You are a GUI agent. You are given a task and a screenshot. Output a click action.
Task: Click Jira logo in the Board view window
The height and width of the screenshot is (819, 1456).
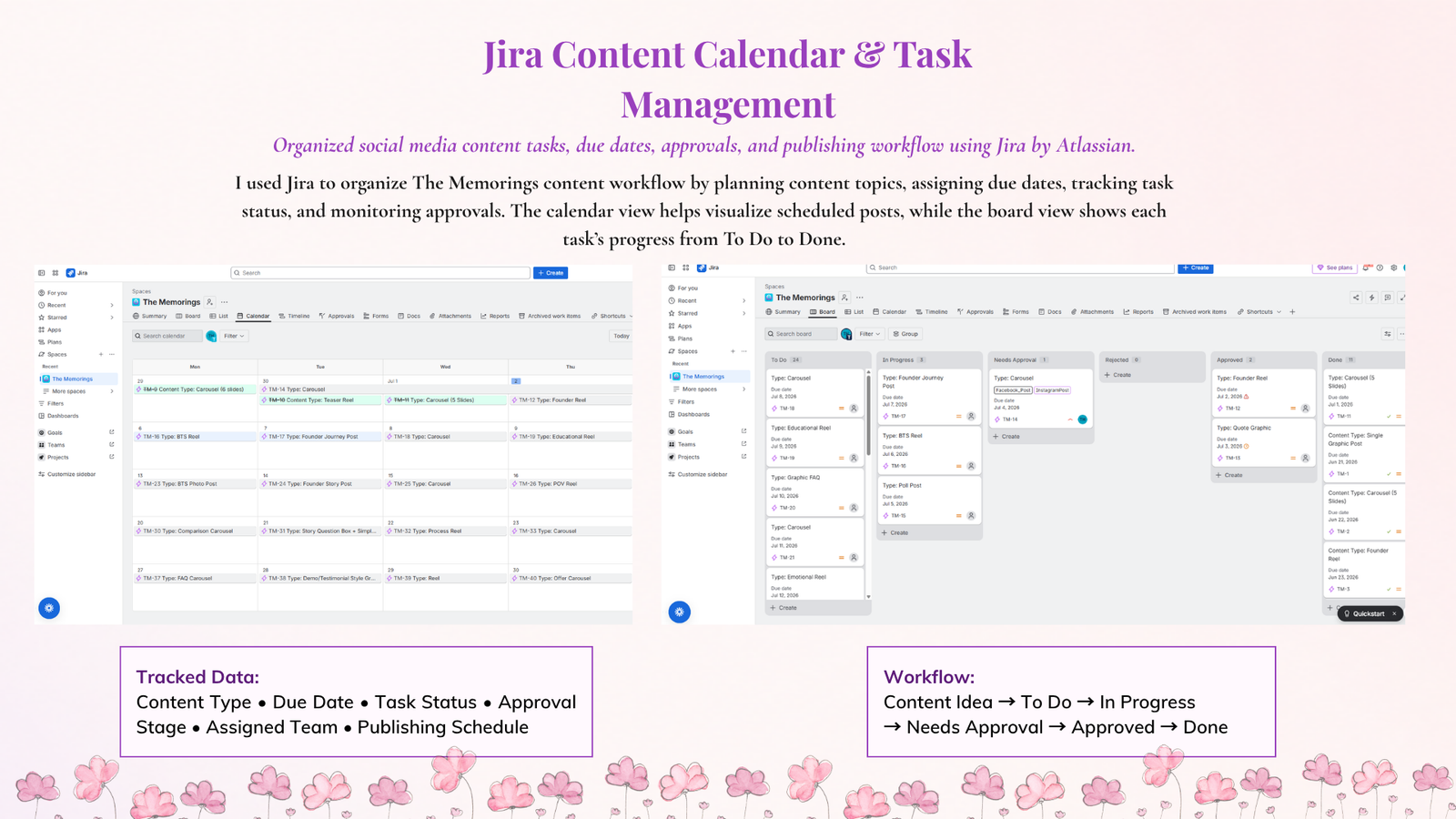(708, 268)
